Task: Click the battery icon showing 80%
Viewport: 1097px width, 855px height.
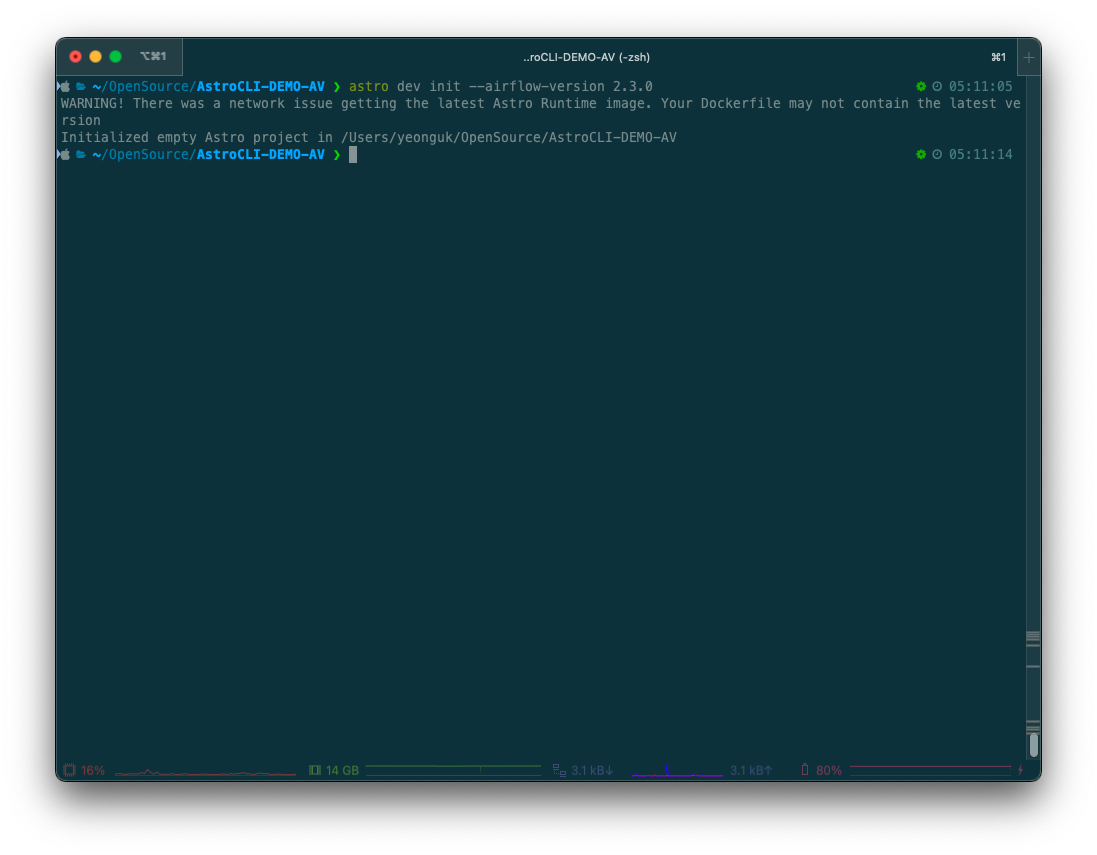Action: [x=805, y=770]
